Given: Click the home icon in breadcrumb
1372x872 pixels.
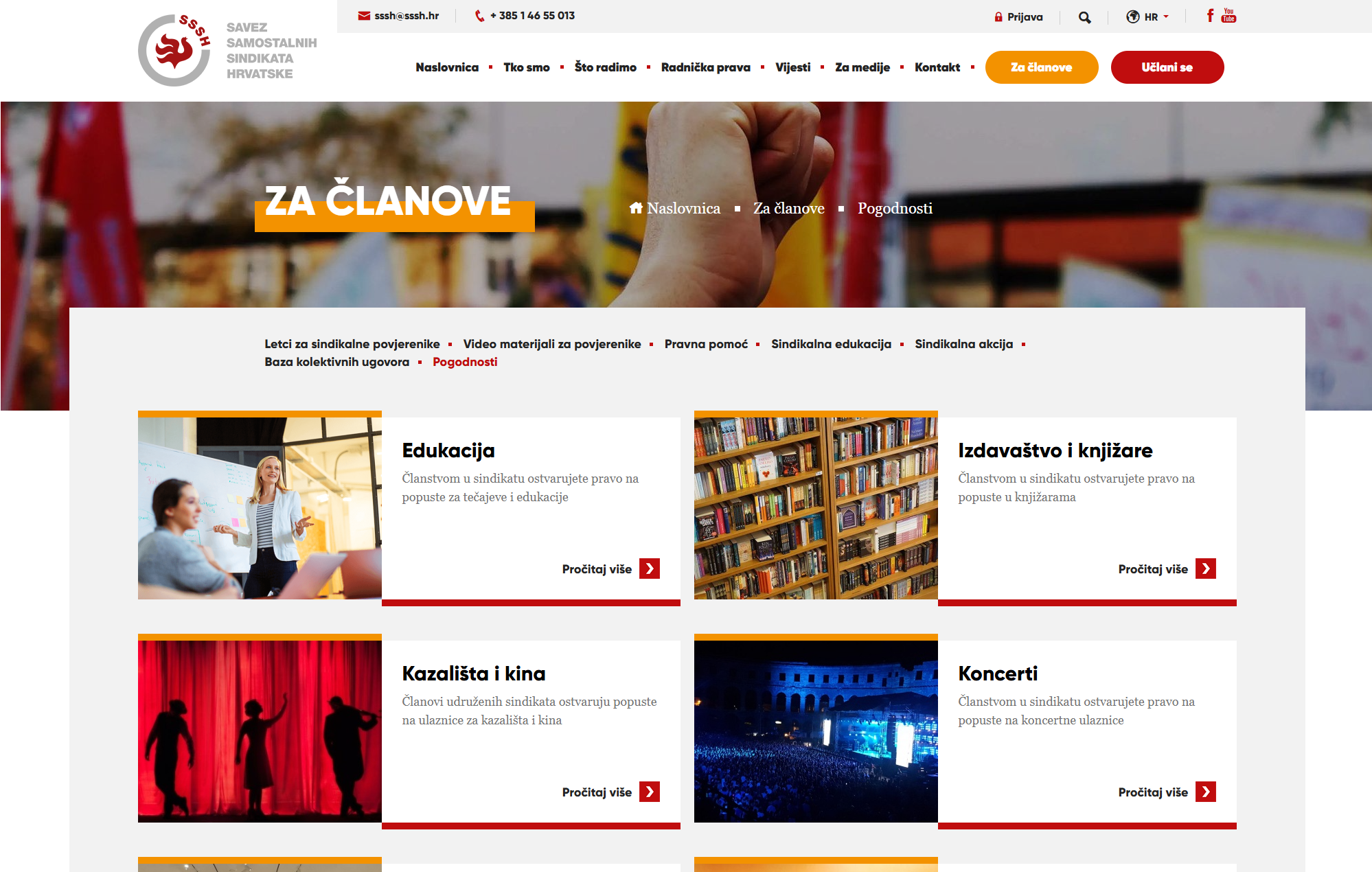Looking at the screenshot, I should pos(636,208).
